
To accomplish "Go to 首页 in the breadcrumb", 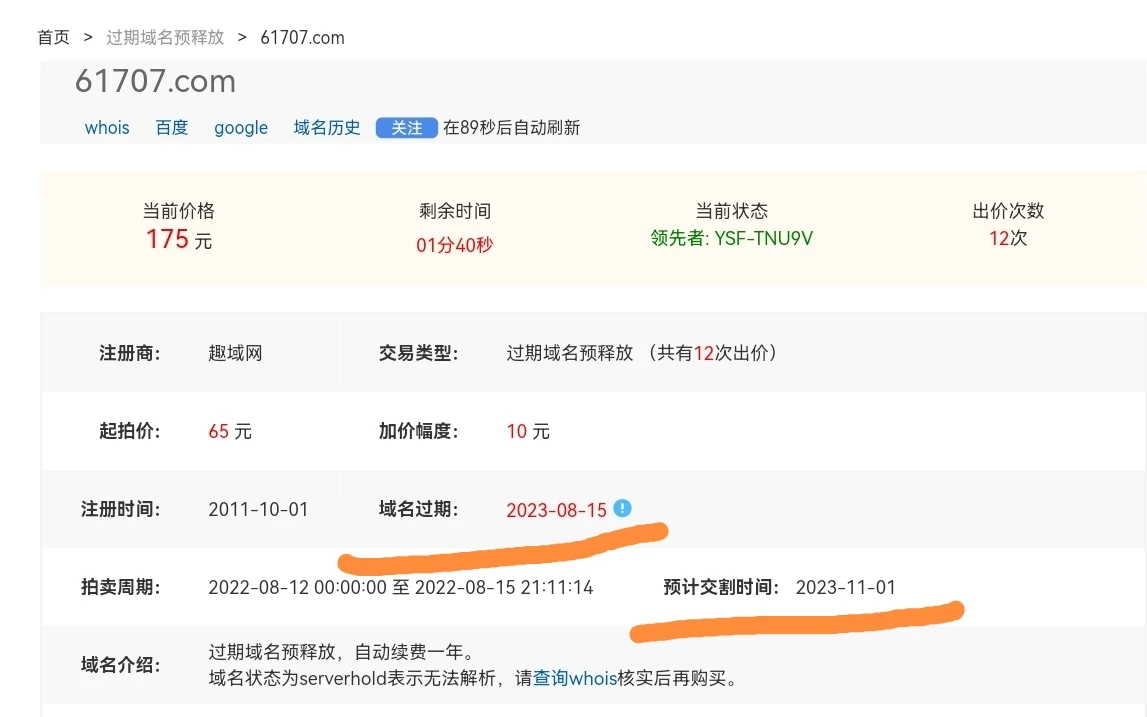I will 54,38.
